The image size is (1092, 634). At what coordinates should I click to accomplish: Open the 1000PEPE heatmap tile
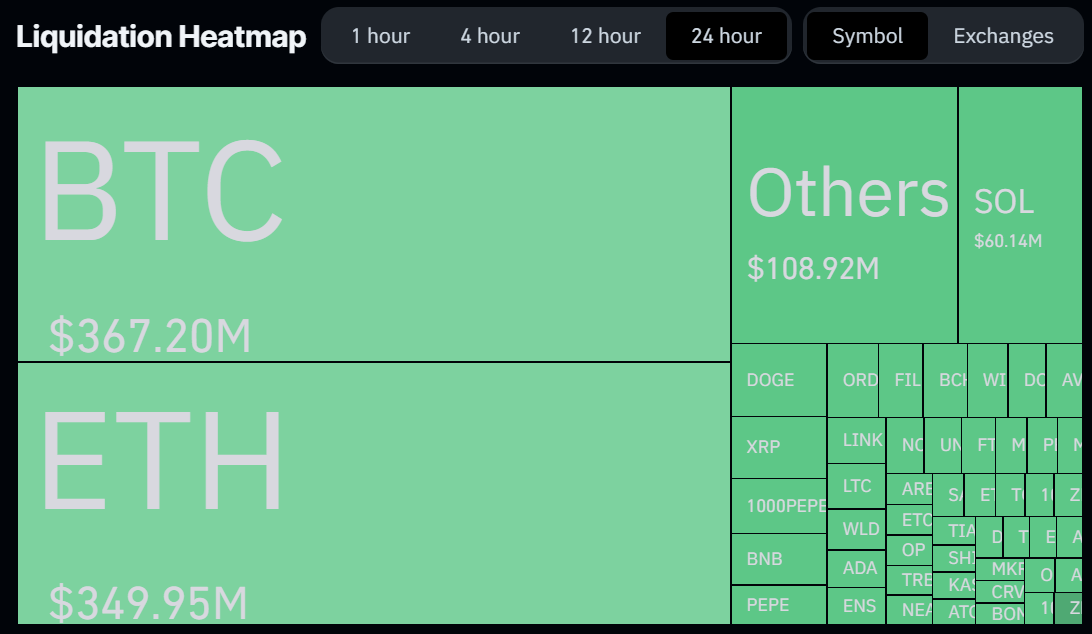pos(778,506)
